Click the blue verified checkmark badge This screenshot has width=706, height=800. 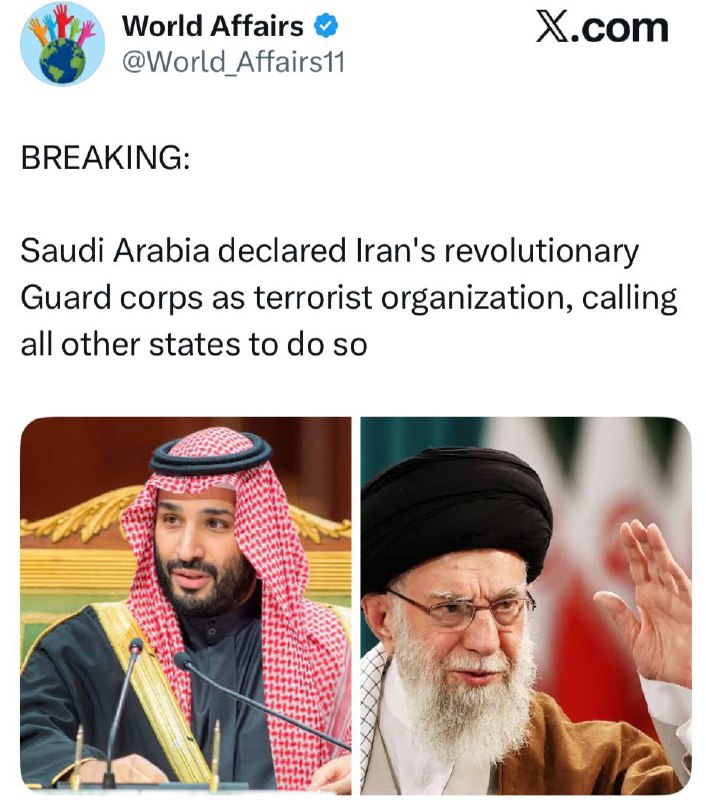click(326, 26)
